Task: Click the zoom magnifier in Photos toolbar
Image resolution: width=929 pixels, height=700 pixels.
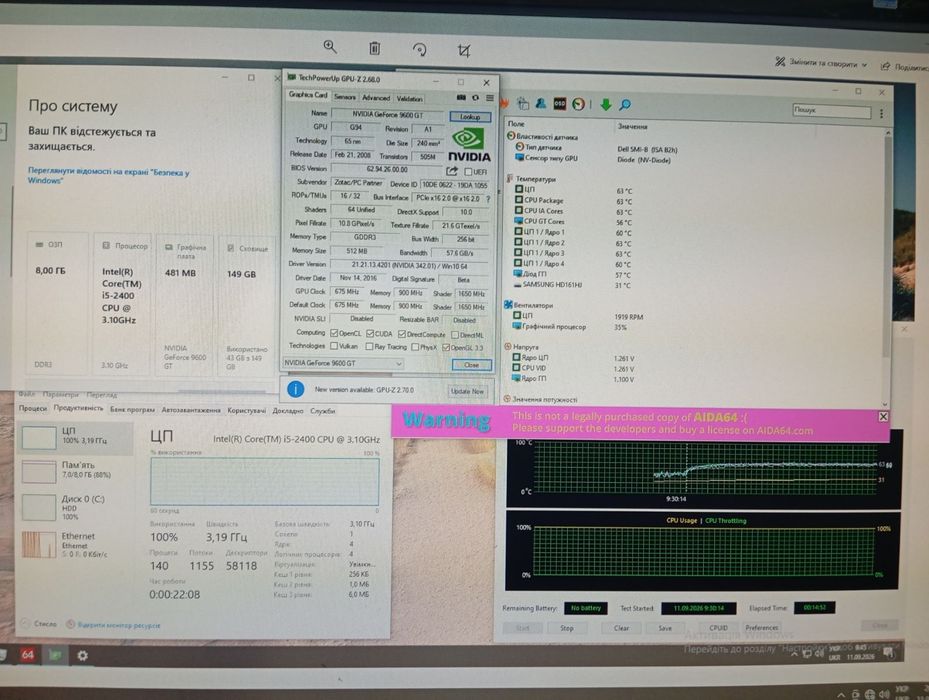Action: coord(330,47)
